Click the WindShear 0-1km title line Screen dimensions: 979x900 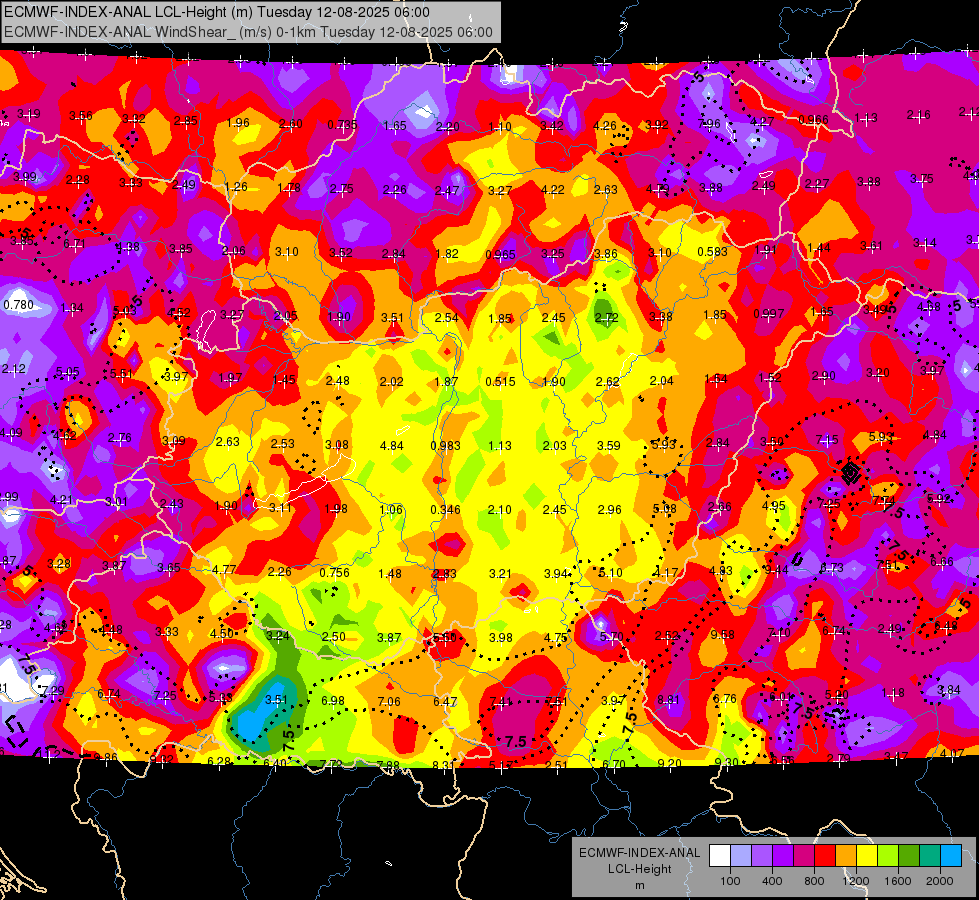point(248,32)
